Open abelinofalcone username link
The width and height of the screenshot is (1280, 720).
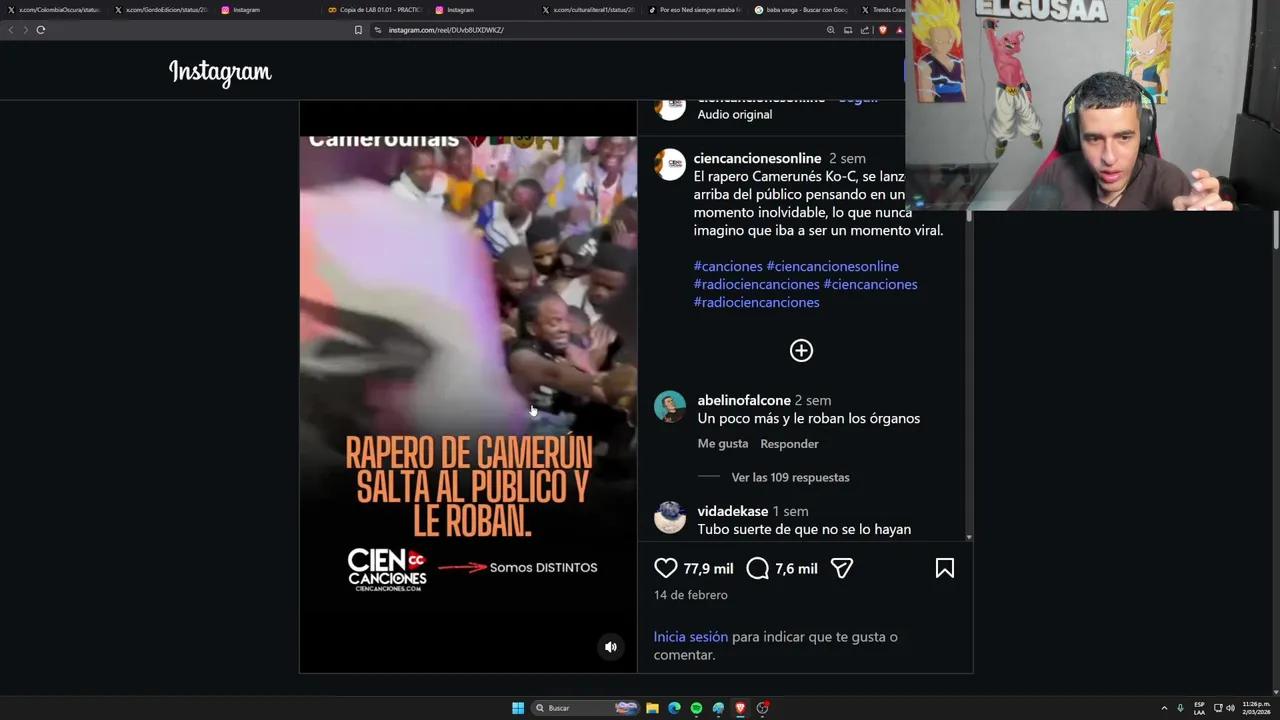coord(744,400)
